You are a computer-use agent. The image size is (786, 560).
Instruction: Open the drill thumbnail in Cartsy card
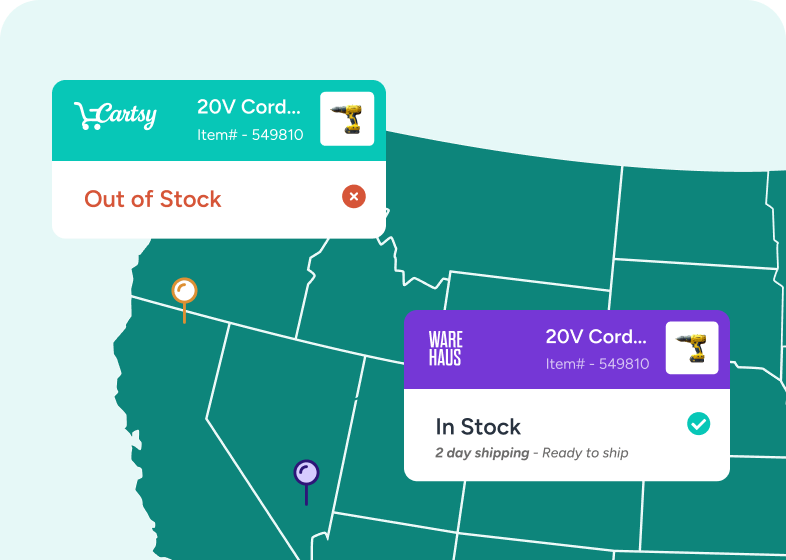click(x=347, y=119)
